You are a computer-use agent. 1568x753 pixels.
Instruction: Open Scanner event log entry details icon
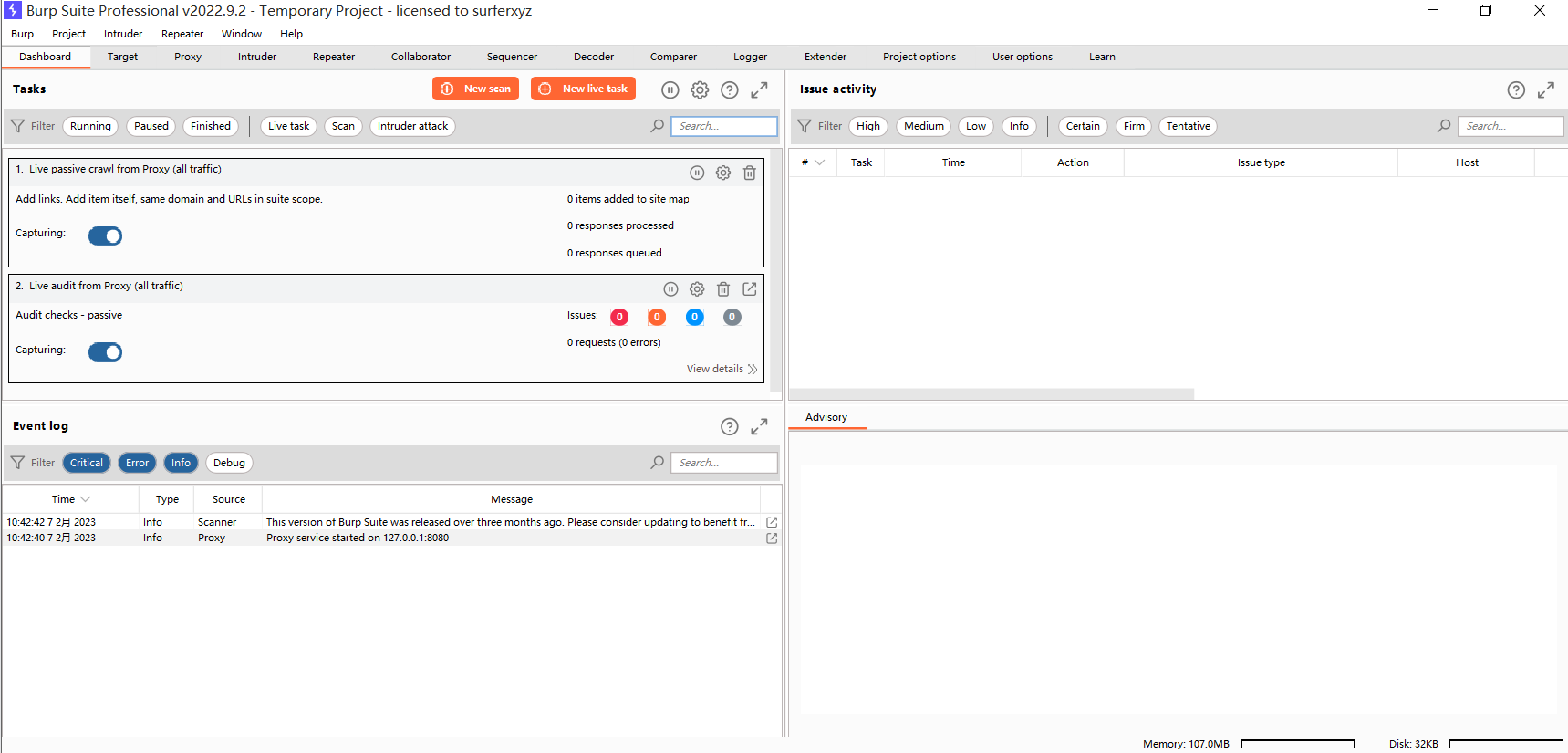[x=772, y=522]
